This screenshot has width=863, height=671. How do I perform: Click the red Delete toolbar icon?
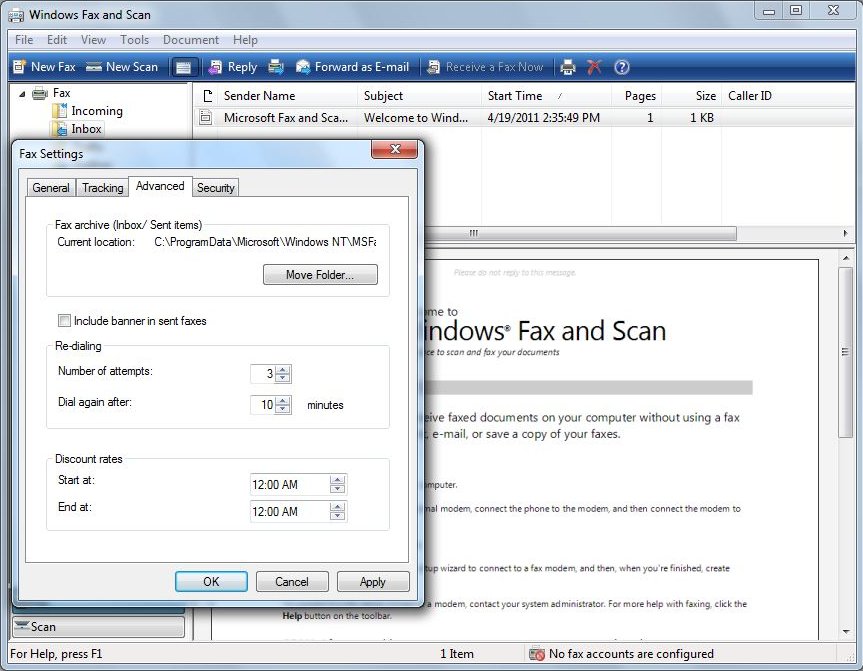click(594, 67)
